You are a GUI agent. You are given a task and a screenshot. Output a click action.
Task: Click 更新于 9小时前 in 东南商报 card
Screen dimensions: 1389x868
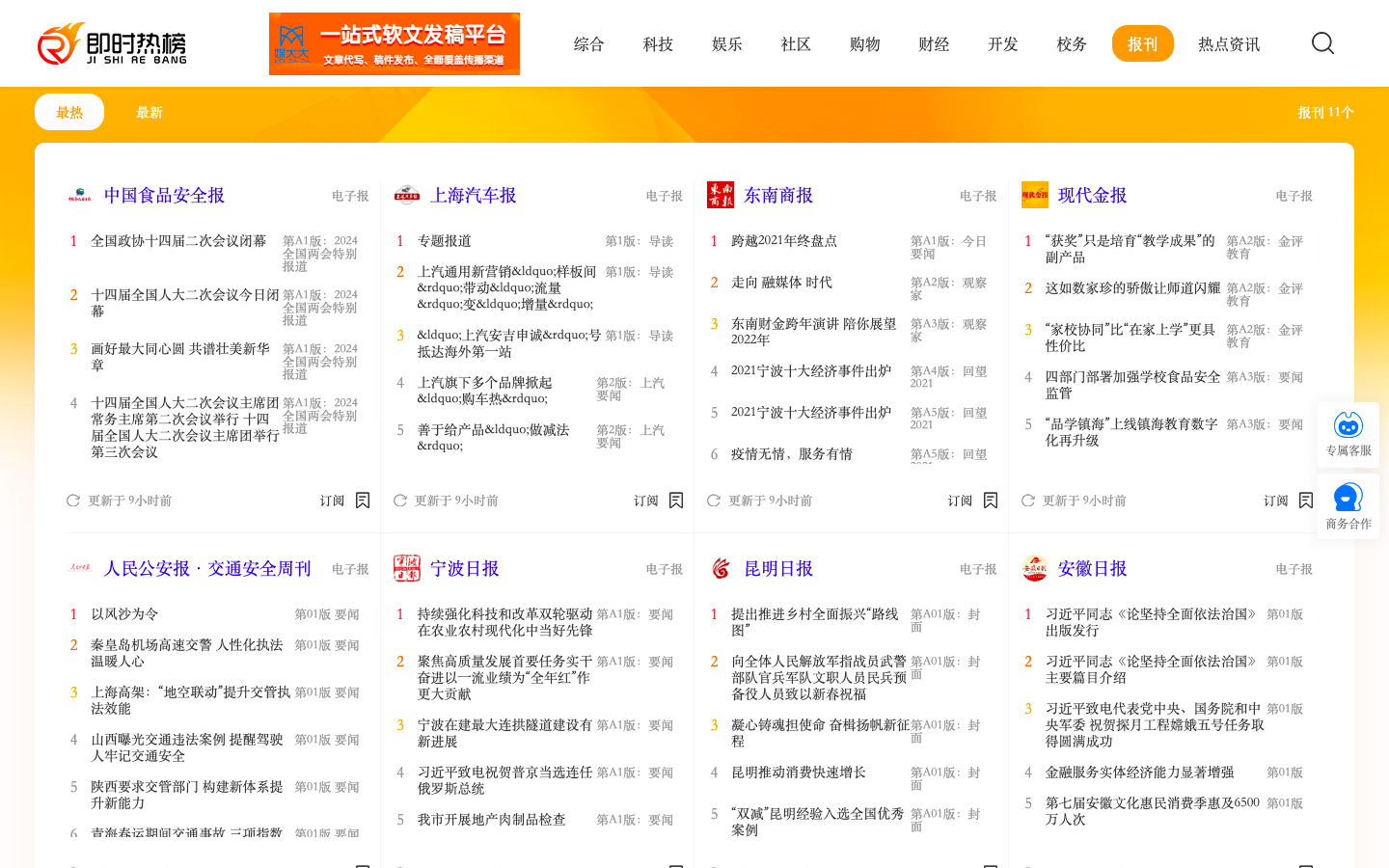point(771,501)
